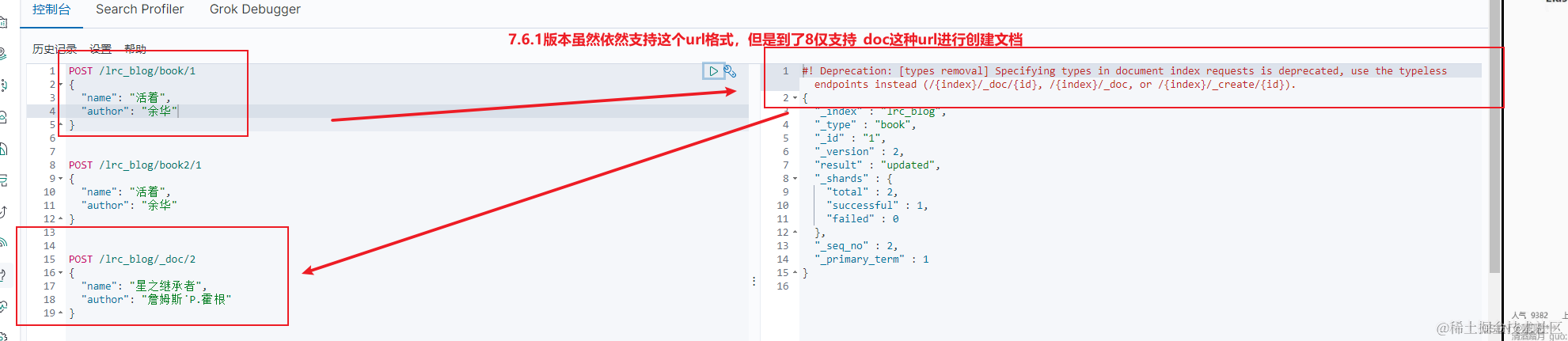Click the "author": "余华" text on line 11
This screenshot has height=341, width=1568.
pyautogui.click(x=129, y=206)
